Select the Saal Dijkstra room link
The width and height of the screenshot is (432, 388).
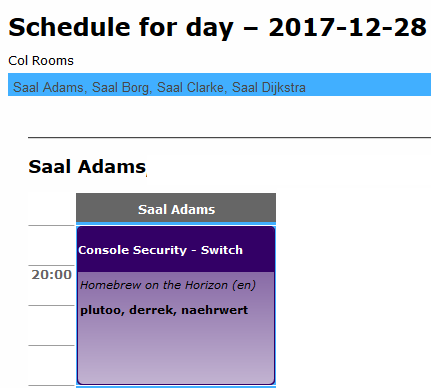(x=269, y=87)
